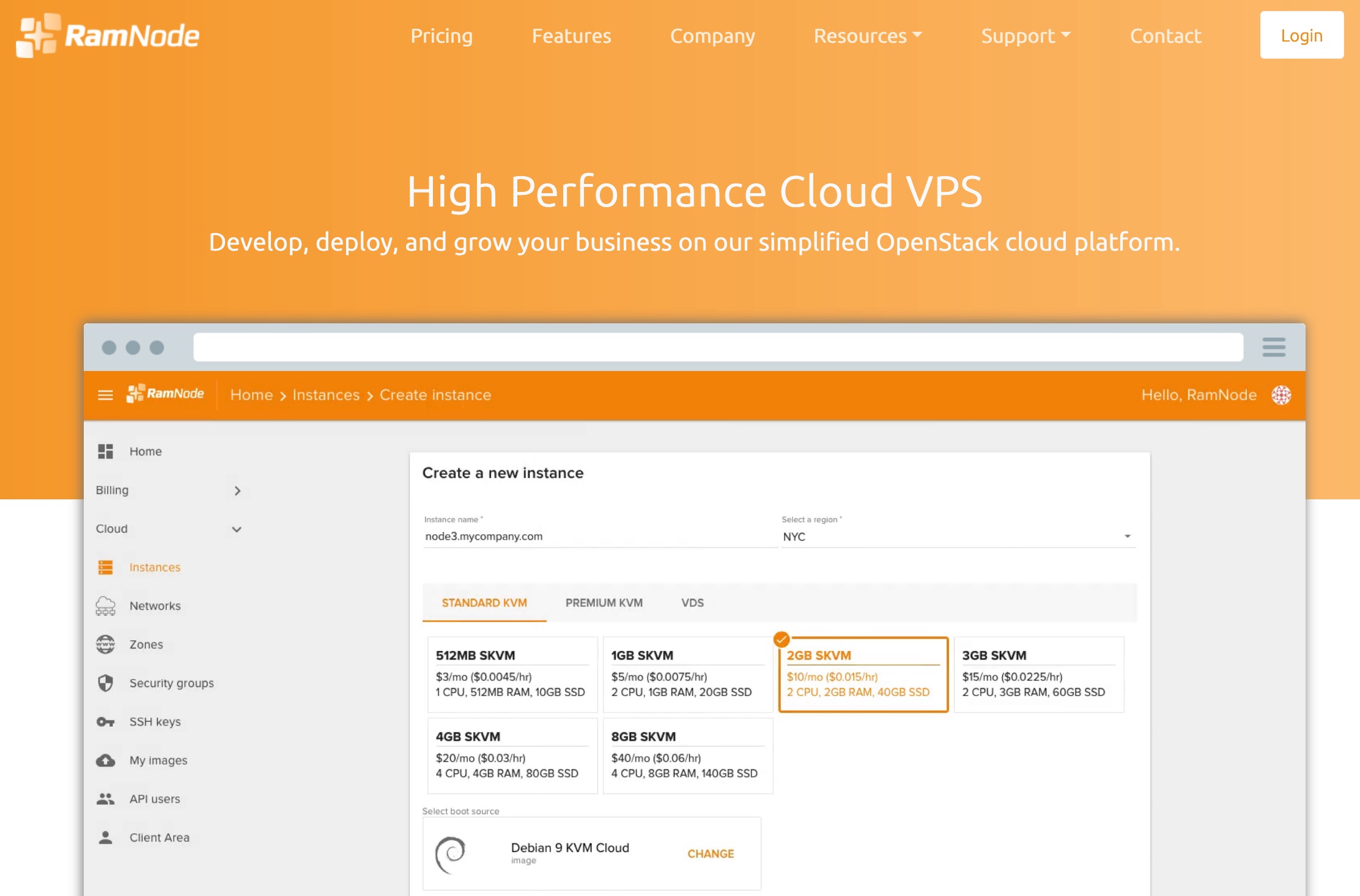
Task: Click the Home sidebar icon
Action: coord(107,452)
